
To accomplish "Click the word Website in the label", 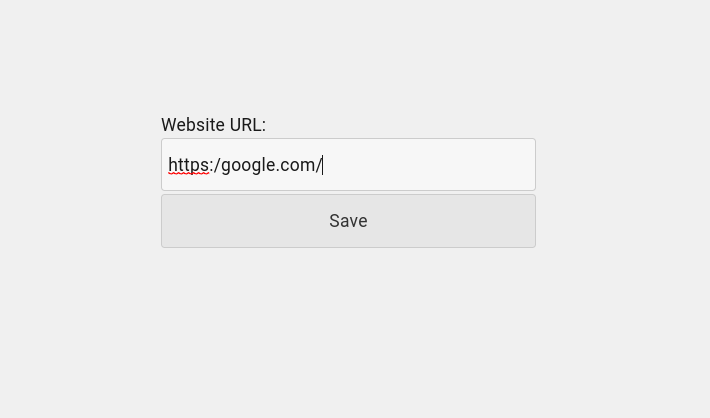I will 193,125.
